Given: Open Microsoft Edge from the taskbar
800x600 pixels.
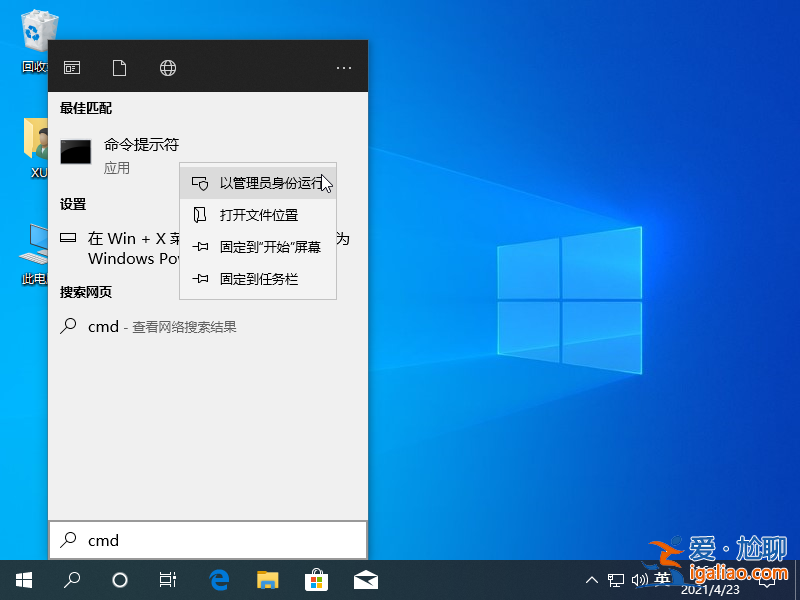Looking at the screenshot, I should (218, 578).
